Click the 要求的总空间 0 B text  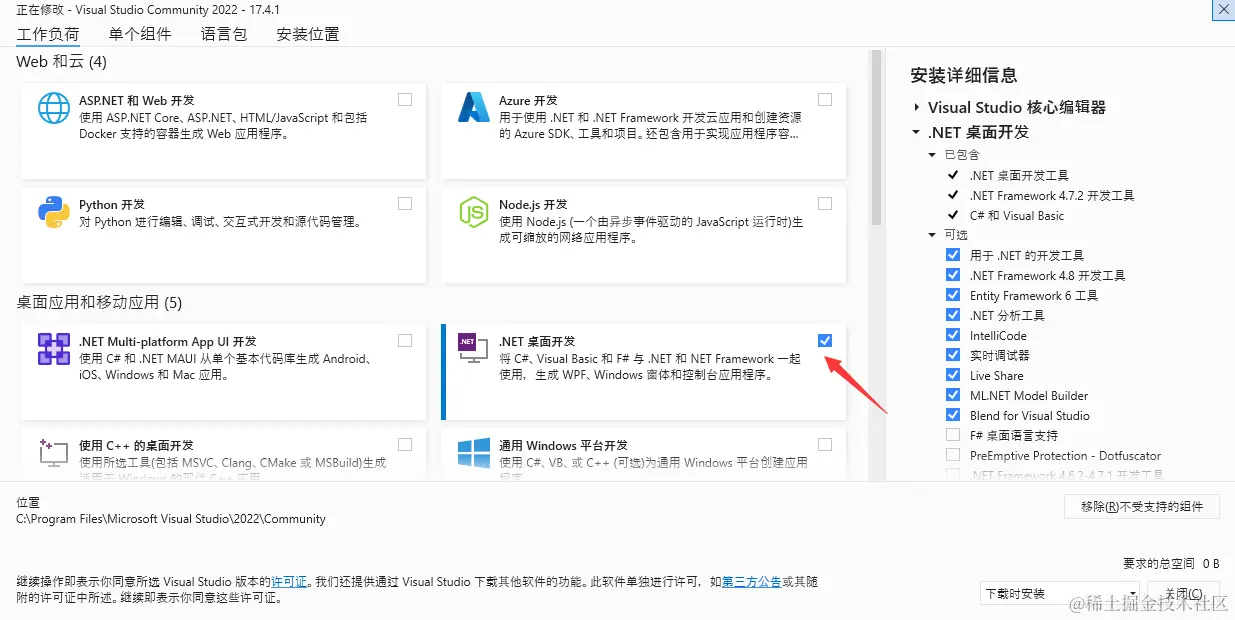(1171, 563)
